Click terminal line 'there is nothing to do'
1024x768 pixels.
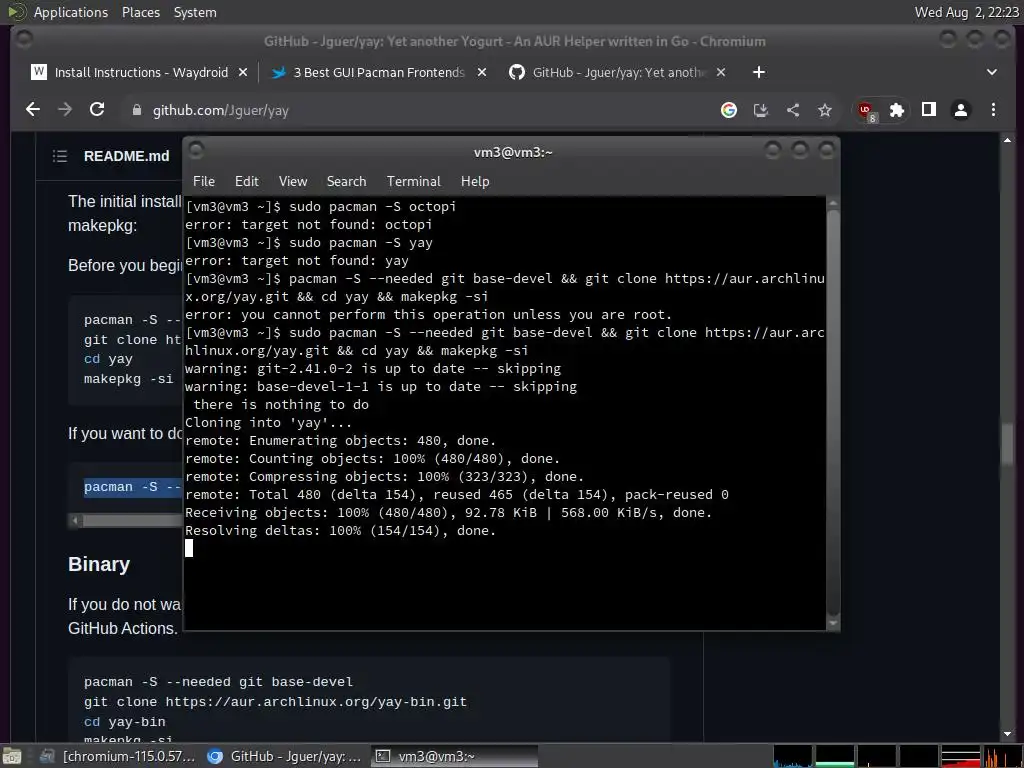click(x=281, y=404)
